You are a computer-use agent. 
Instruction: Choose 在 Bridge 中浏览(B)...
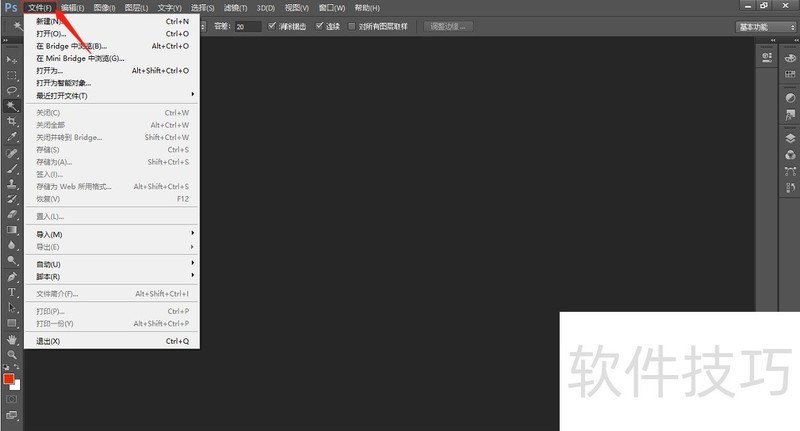pos(111,46)
